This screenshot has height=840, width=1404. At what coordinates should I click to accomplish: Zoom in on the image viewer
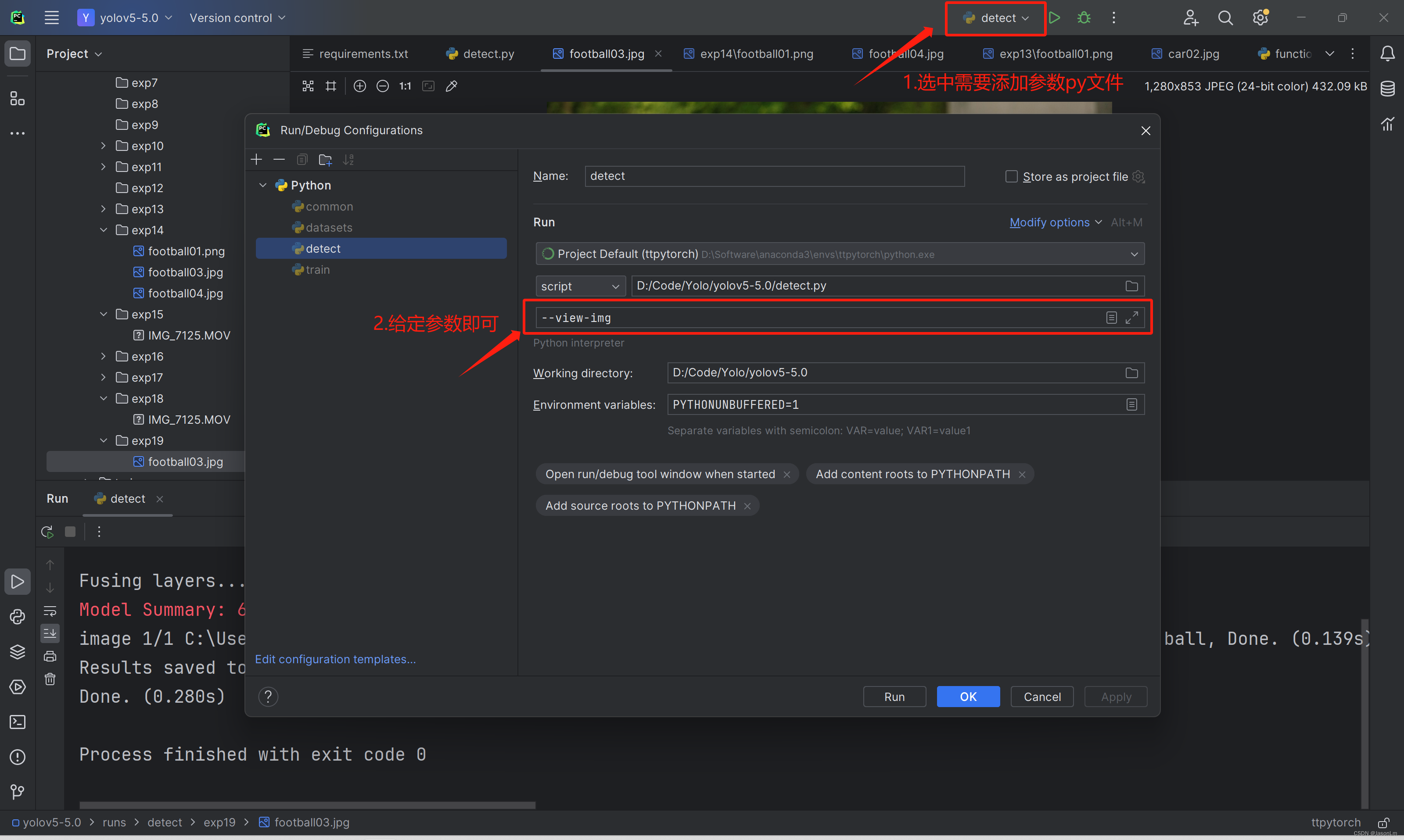pos(359,86)
